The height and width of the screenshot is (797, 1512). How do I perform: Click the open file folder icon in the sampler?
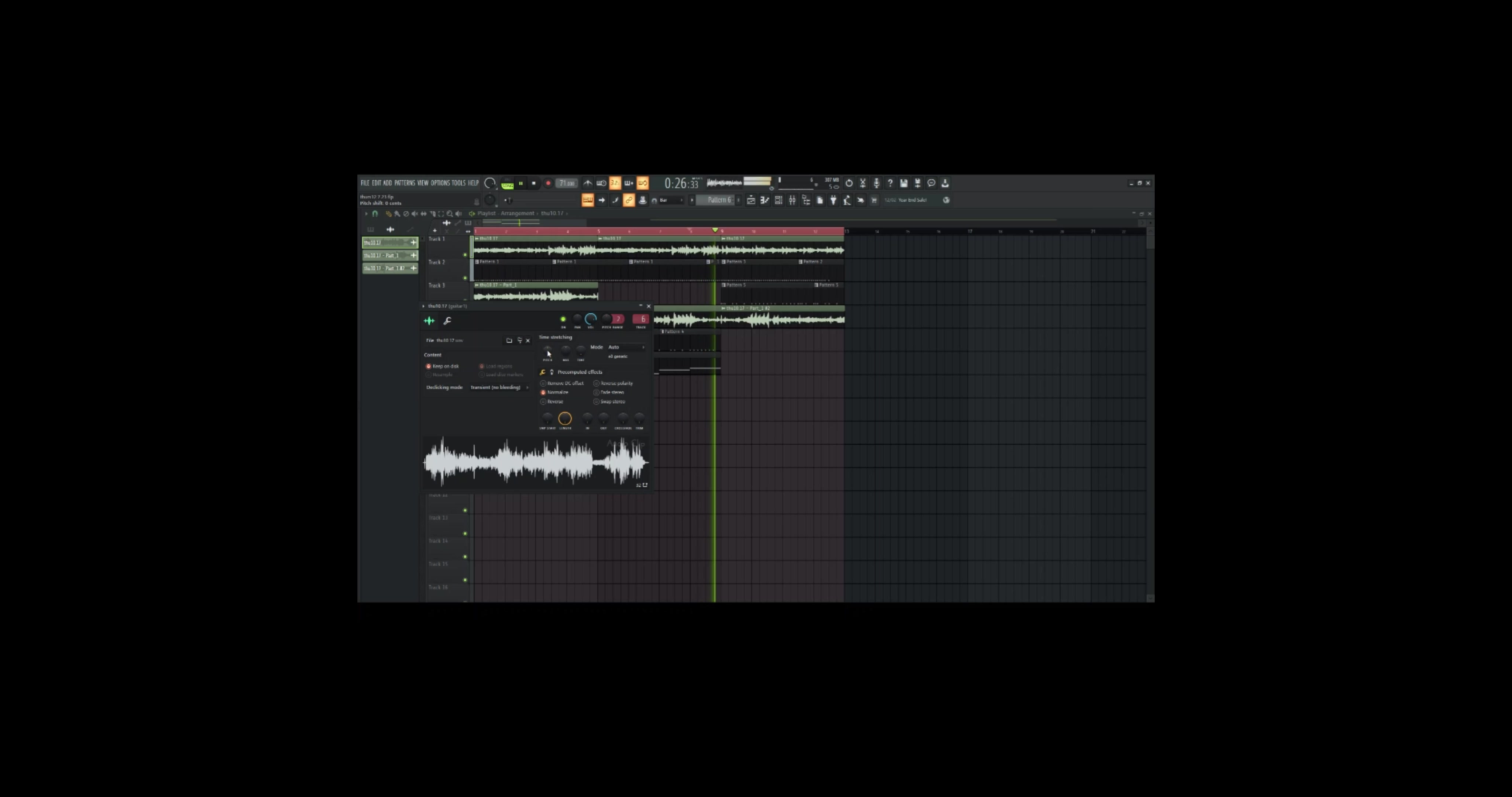click(x=509, y=341)
